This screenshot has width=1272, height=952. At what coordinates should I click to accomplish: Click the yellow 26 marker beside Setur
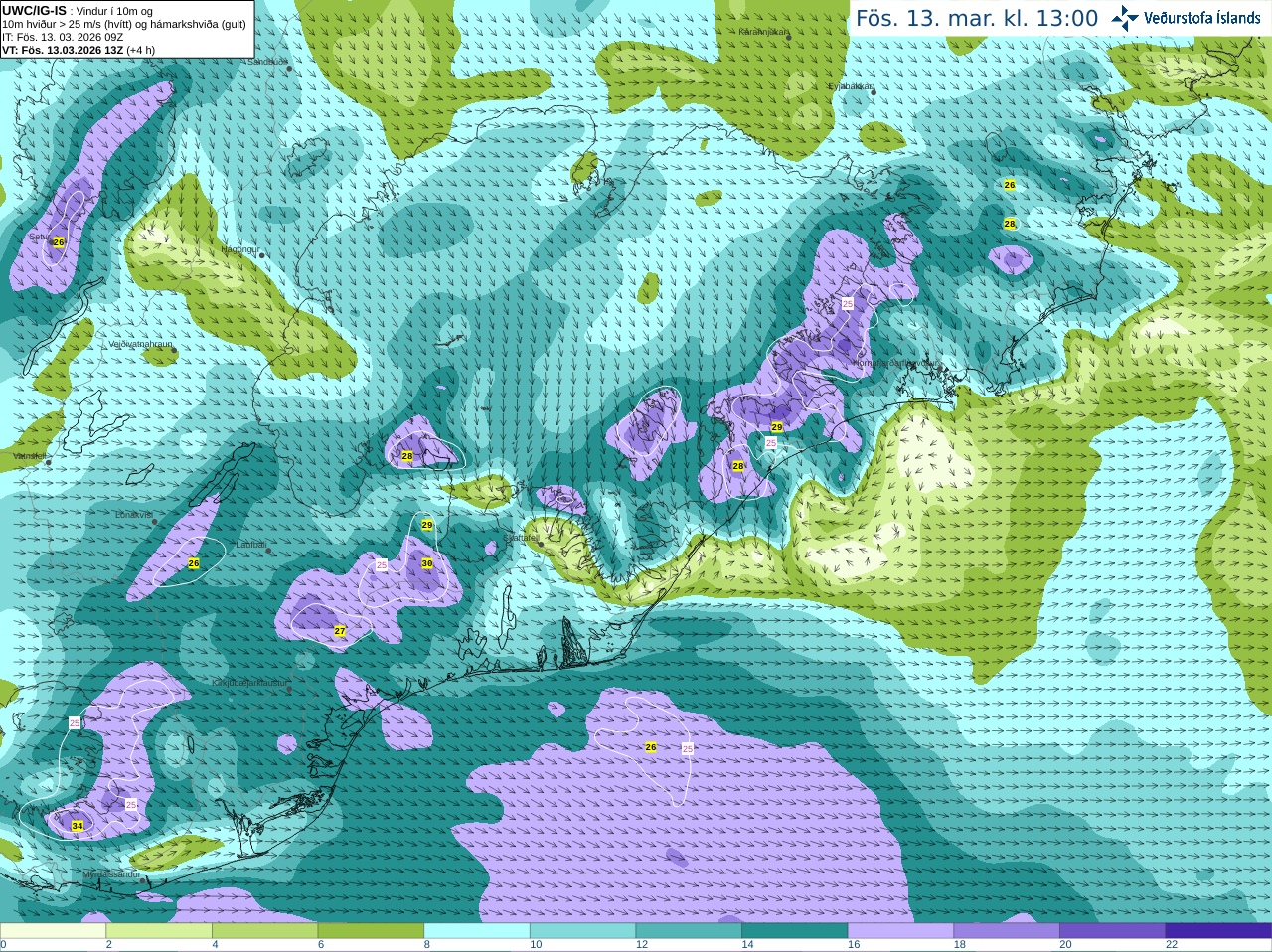(59, 242)
